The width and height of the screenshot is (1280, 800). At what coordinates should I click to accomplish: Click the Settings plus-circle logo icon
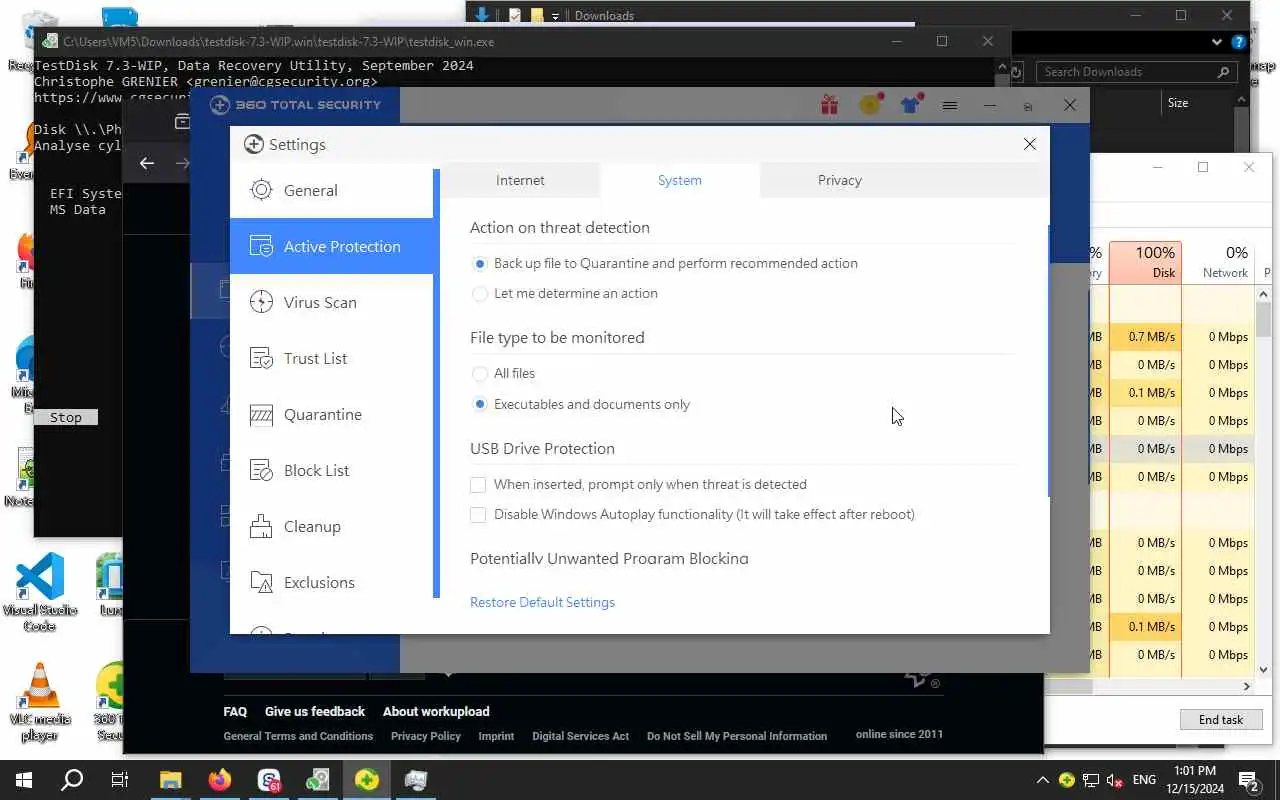coord(254,144)
